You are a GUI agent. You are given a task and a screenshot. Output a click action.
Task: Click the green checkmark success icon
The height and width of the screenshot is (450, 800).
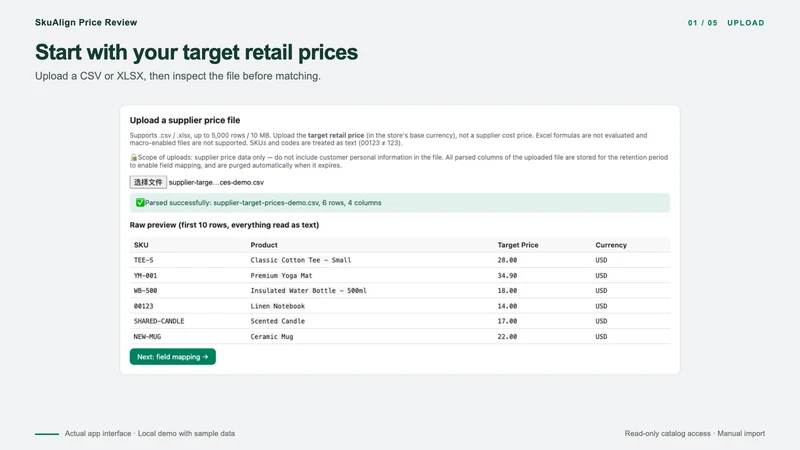click(x=140, y=203)
